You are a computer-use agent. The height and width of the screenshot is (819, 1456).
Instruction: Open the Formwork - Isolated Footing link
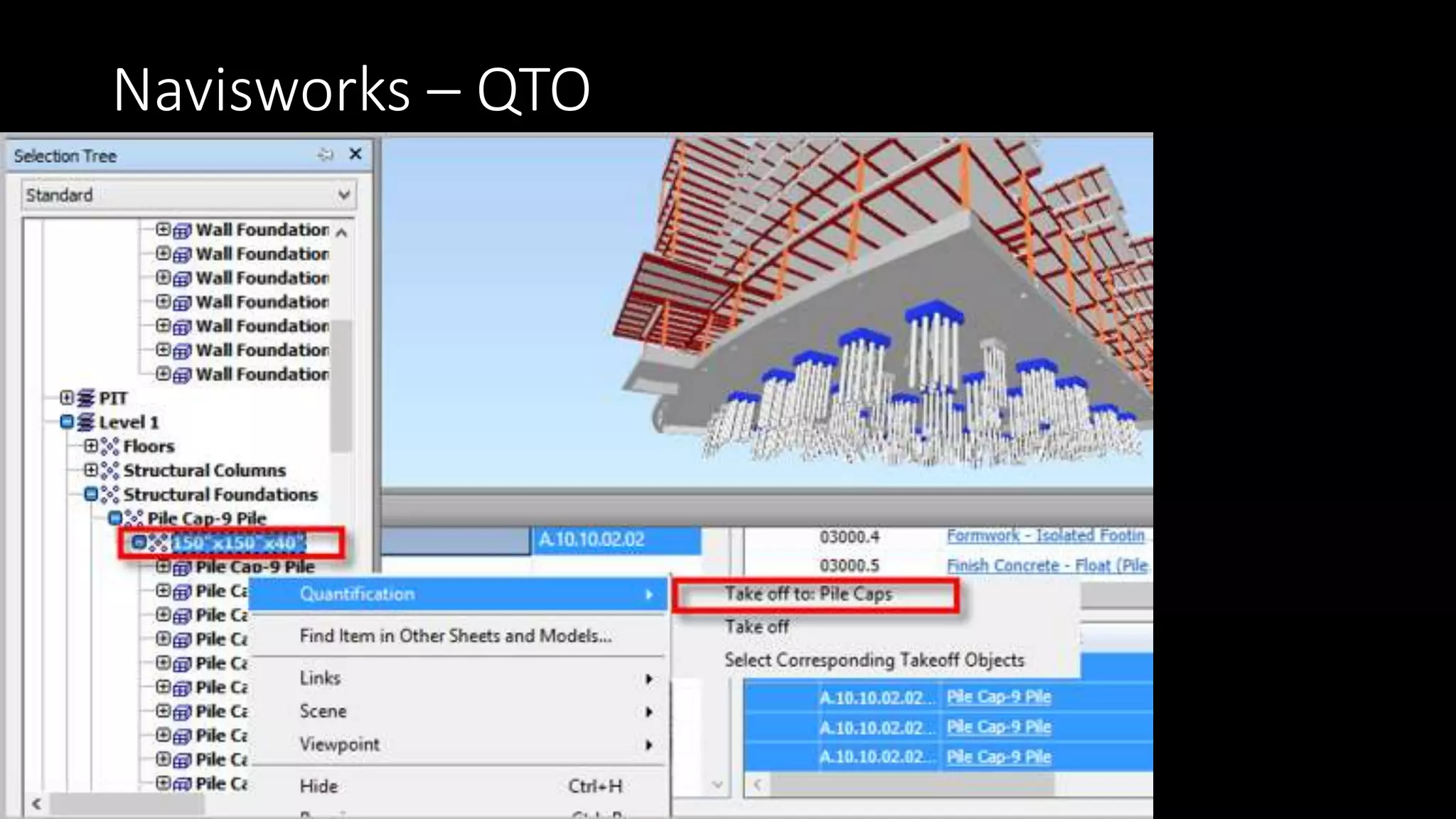click(x=1046, y=536)
